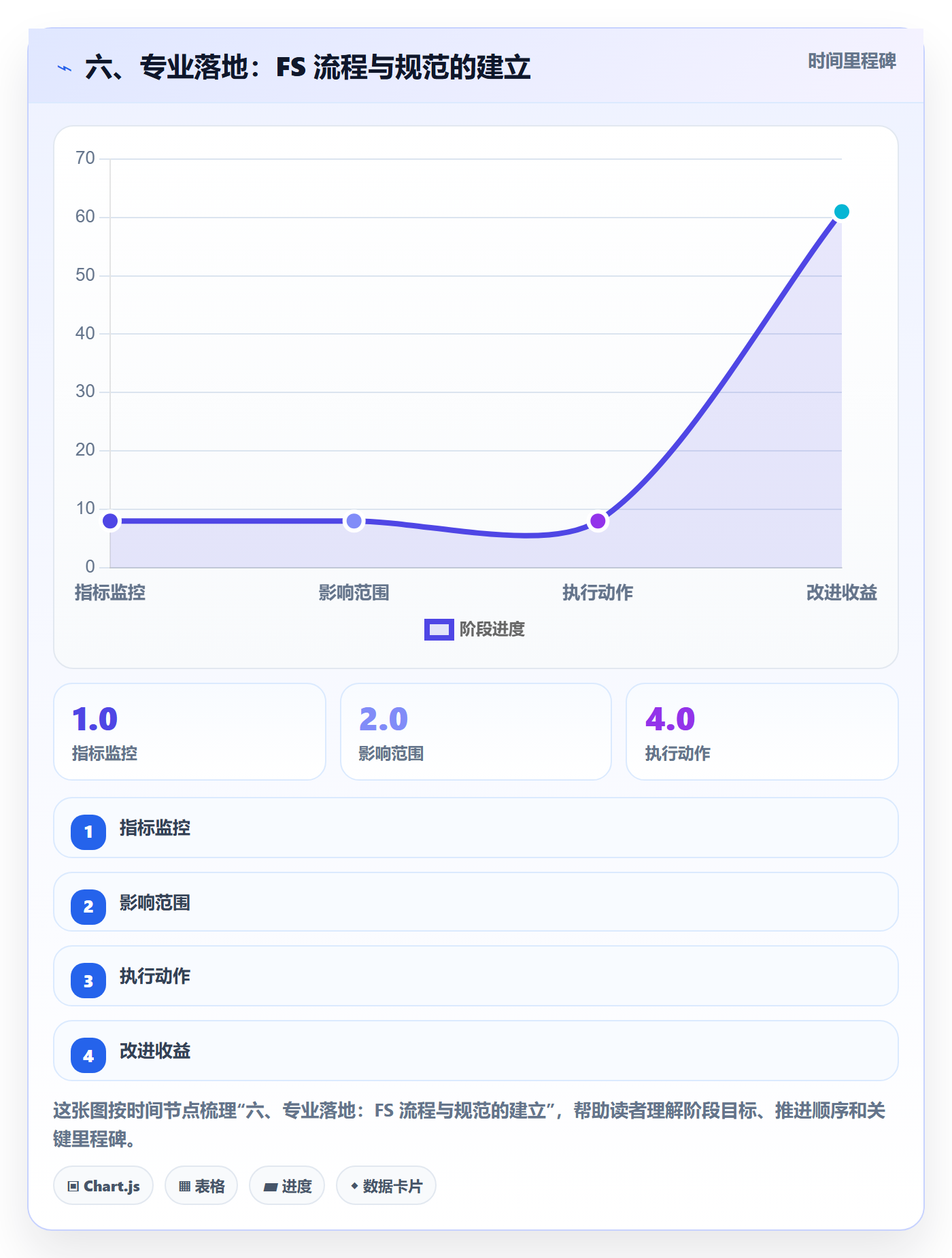Click the 表格 tag chip
Image resolution: width=952 pixels, height=1258 pixels.
(201, 1185)
